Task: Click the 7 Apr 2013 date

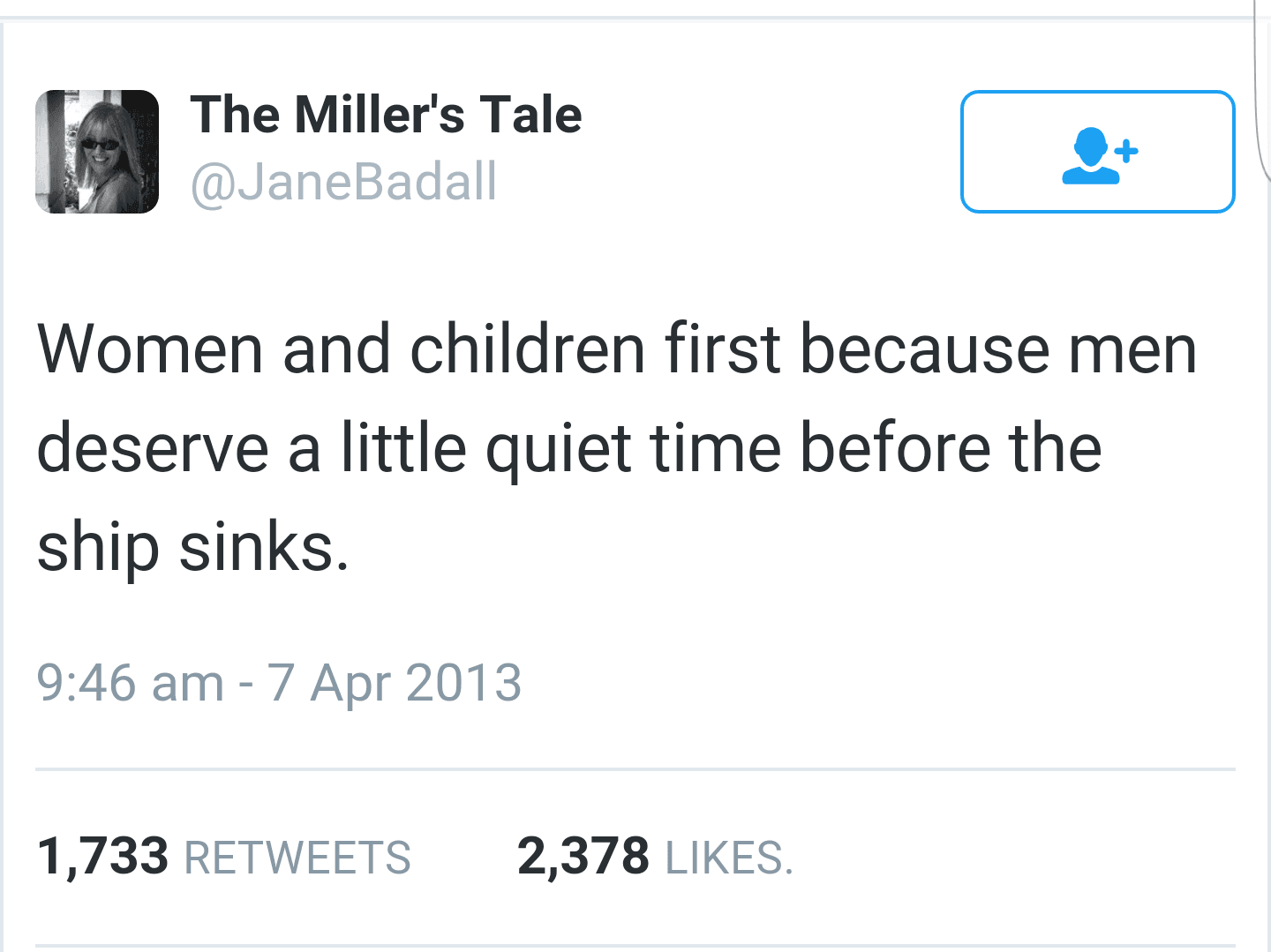Action: coord(395,684)
